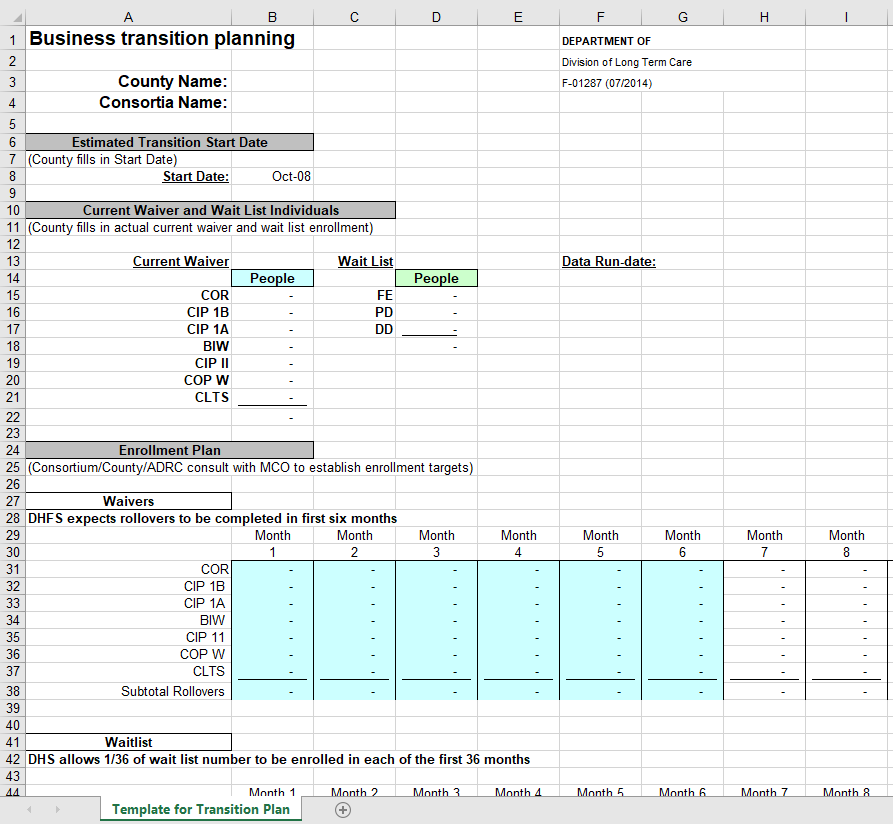
Task: Select the Oct-08 start date cell
Action: (272, 177)
